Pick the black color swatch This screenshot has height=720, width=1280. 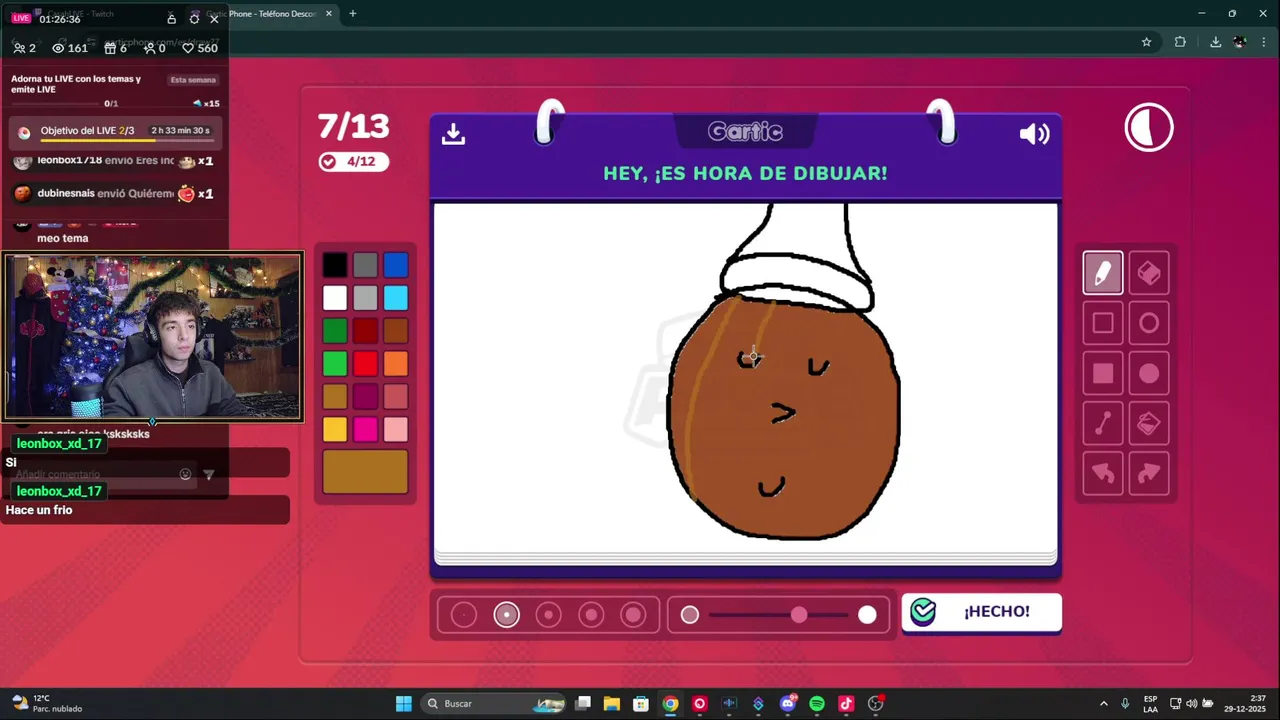[x=335, y=265]
